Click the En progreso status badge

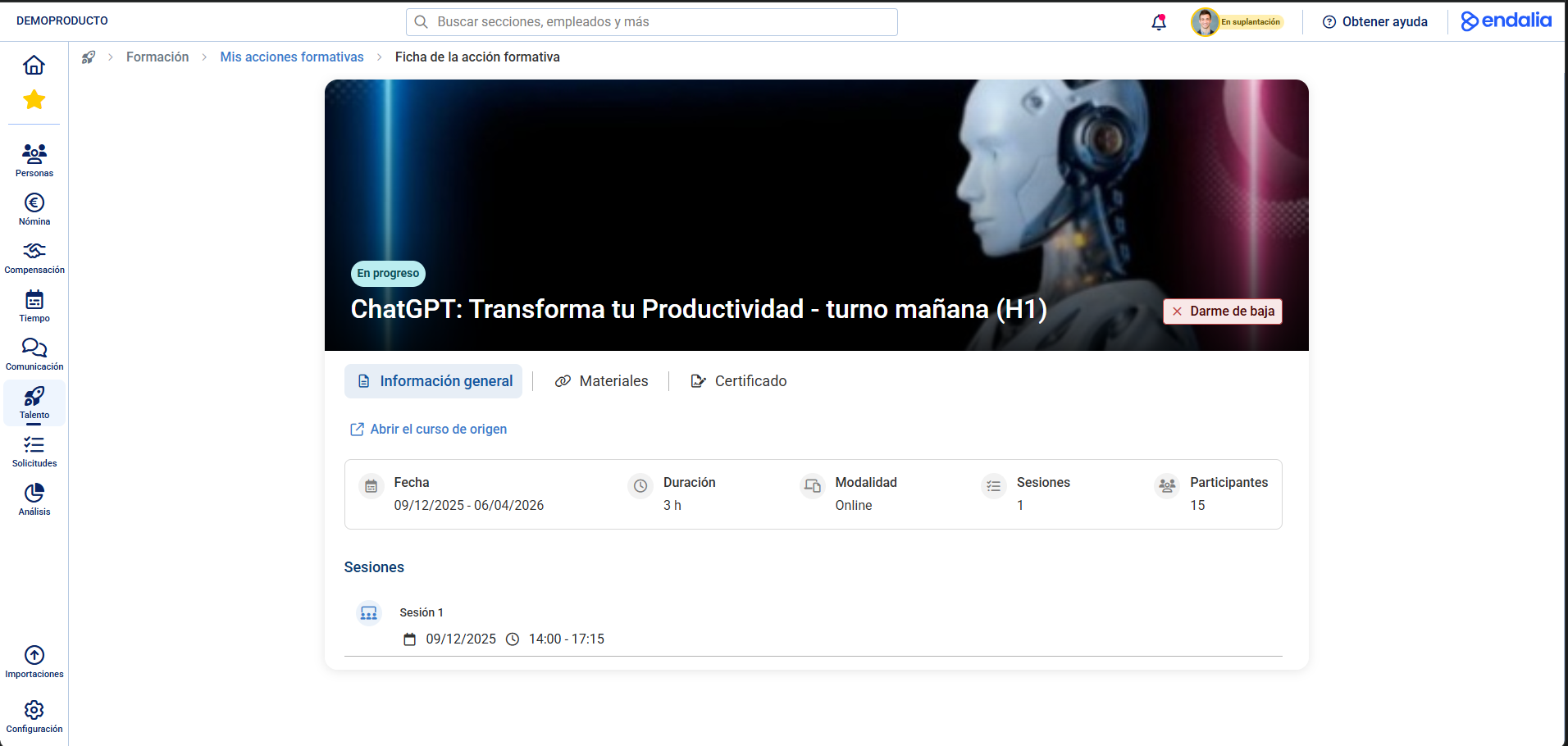click(388, 274)
